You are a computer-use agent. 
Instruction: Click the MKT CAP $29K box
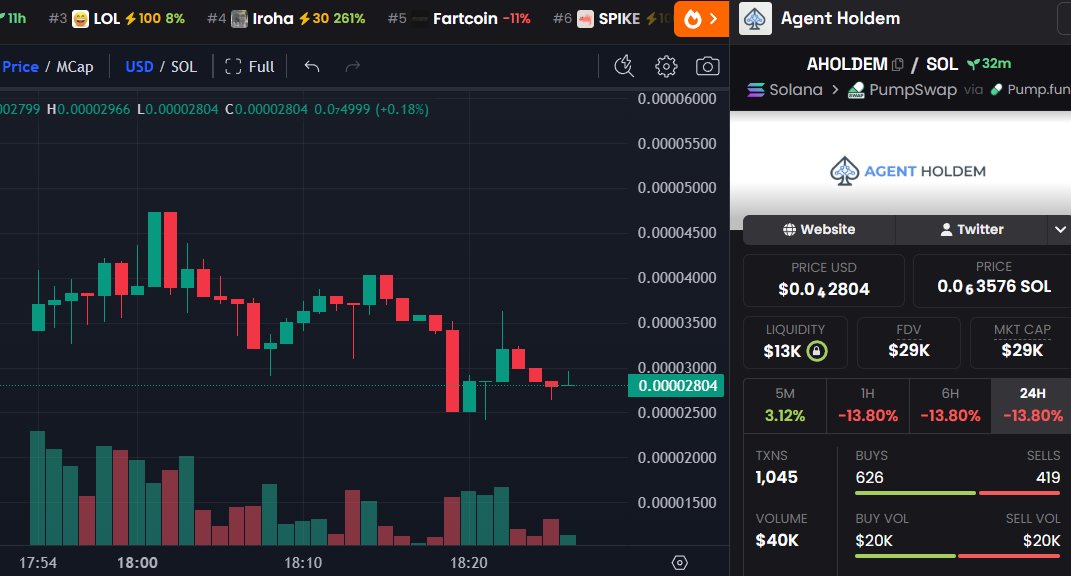[1022, 342]
